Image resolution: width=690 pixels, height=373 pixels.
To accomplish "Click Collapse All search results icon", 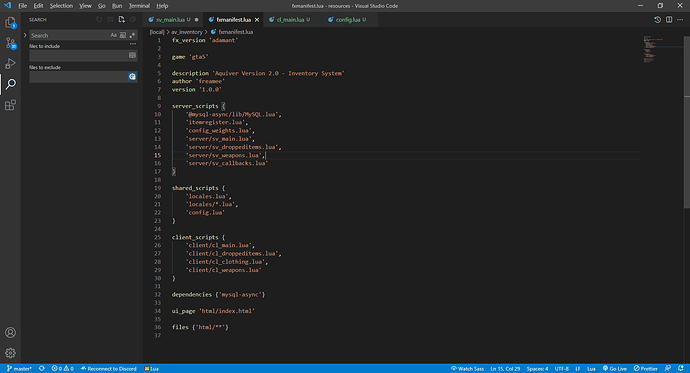I will 133,19.
